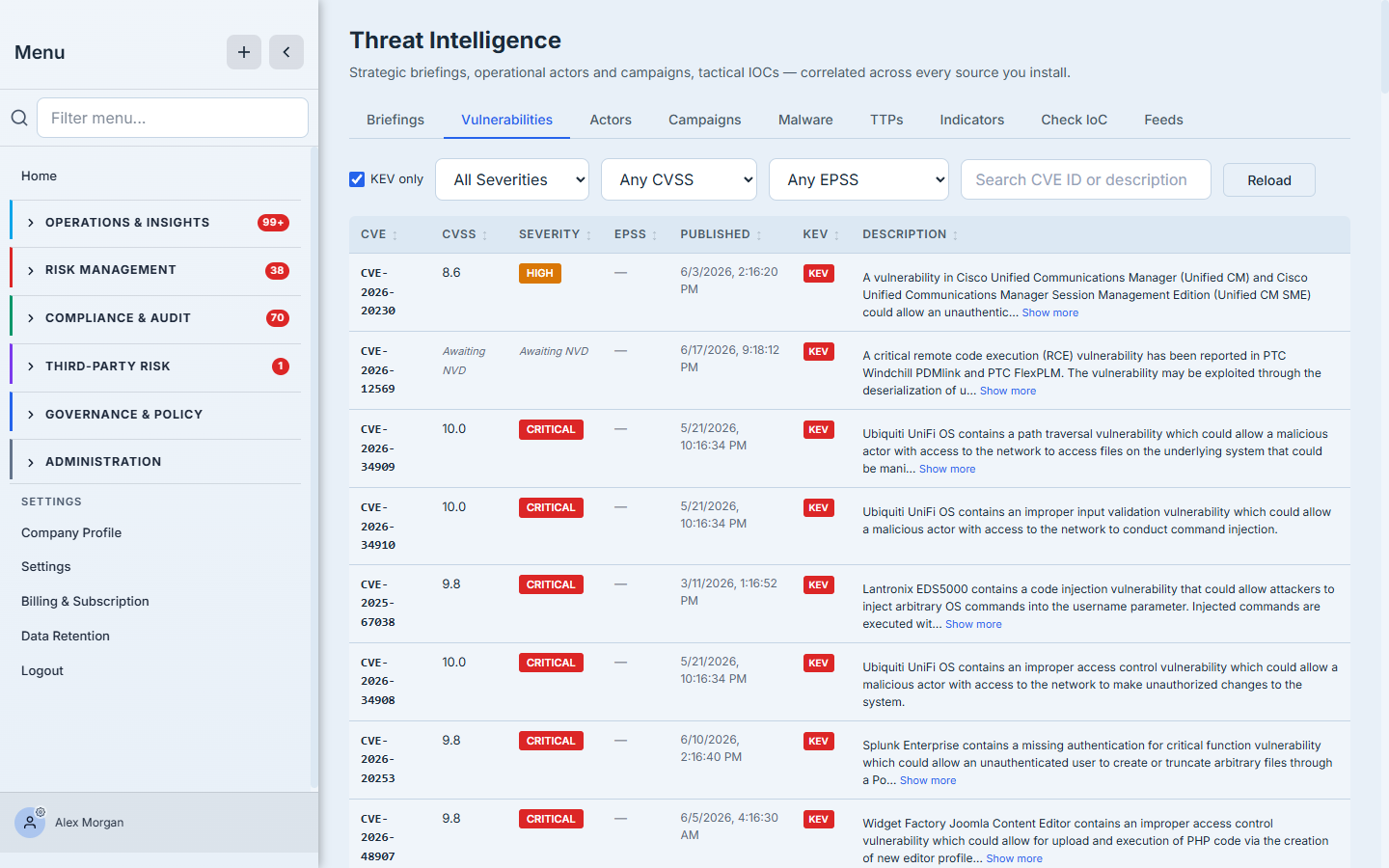Expand Operations & Insights menu section

(155, 223)
